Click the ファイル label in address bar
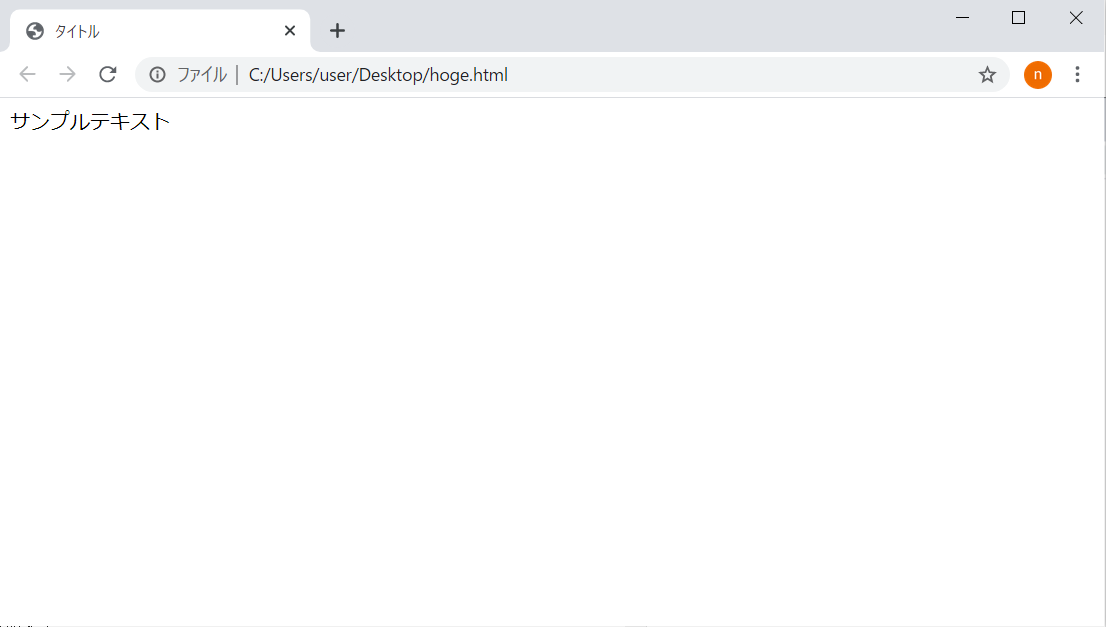 tap(202, 75)
